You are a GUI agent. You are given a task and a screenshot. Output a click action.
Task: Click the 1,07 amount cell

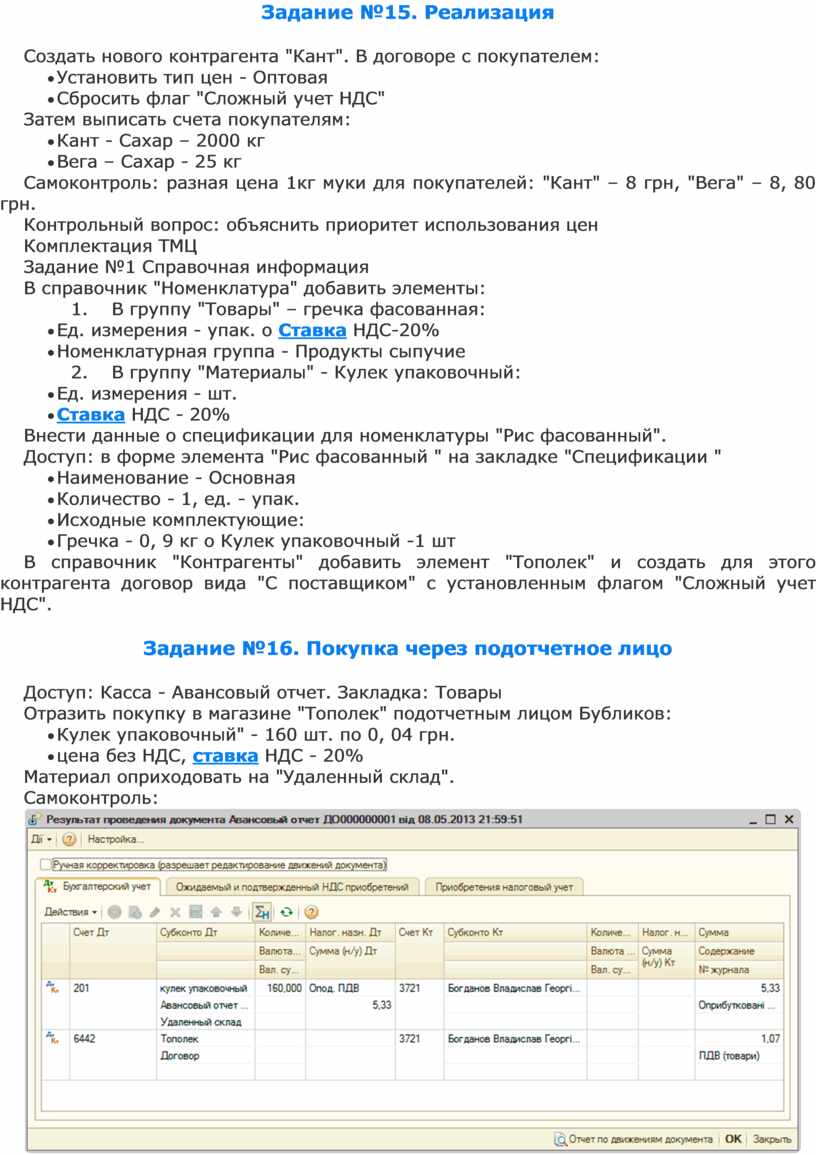(739, 1039)
